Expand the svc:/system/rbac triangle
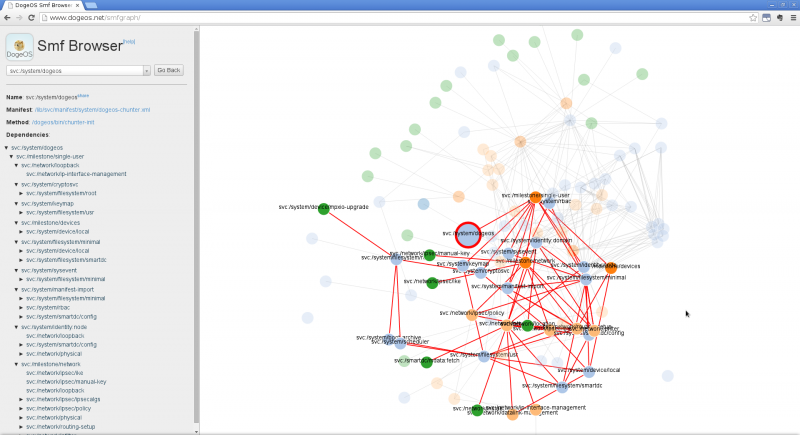This screenshot has height=435, width=800. pyautogui.click(x=21, y=308)
